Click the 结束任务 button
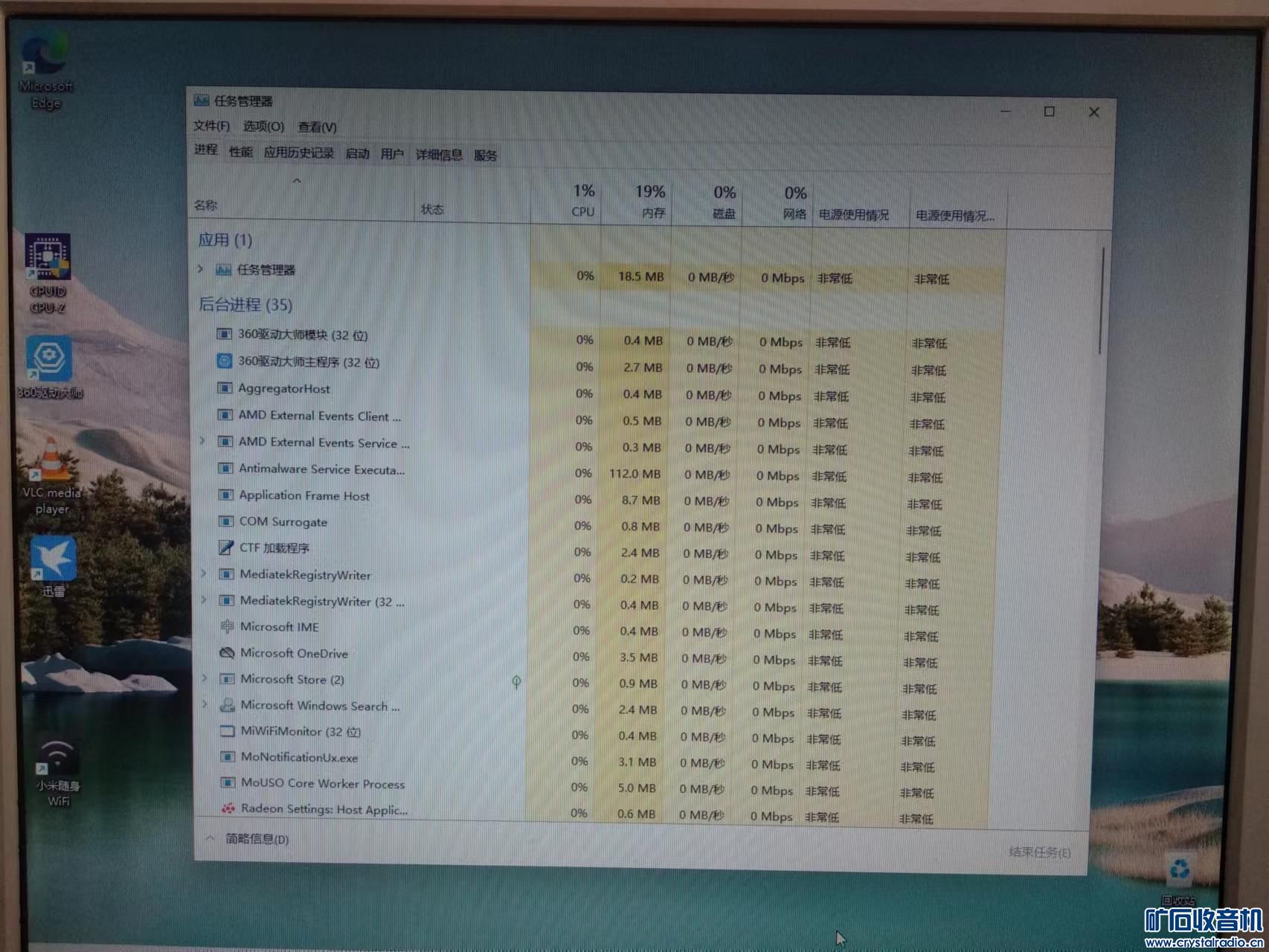Viewport: 1269px width, 952px height. pos(1040,852)
